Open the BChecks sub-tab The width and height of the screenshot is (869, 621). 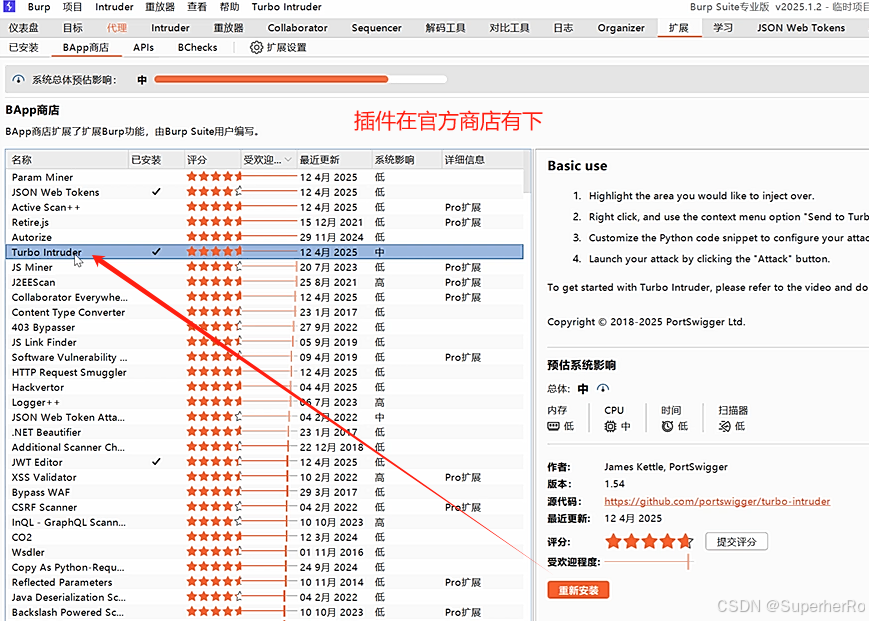click(x=197, y=48)
